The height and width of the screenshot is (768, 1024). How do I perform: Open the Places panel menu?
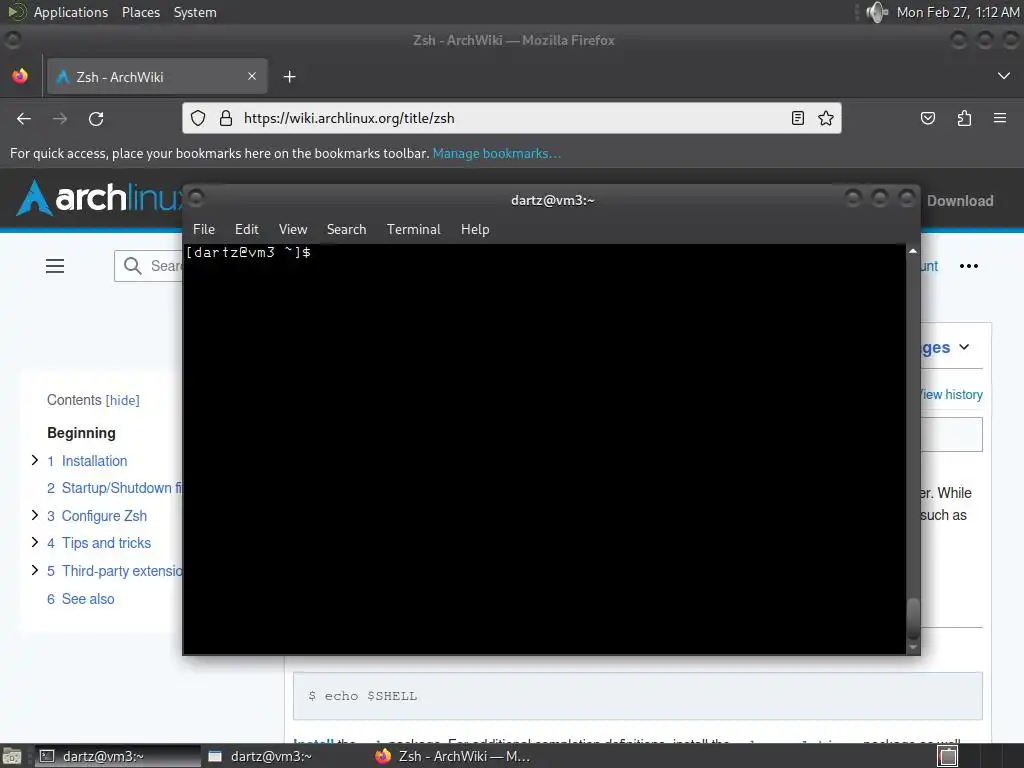coord(140,12)
